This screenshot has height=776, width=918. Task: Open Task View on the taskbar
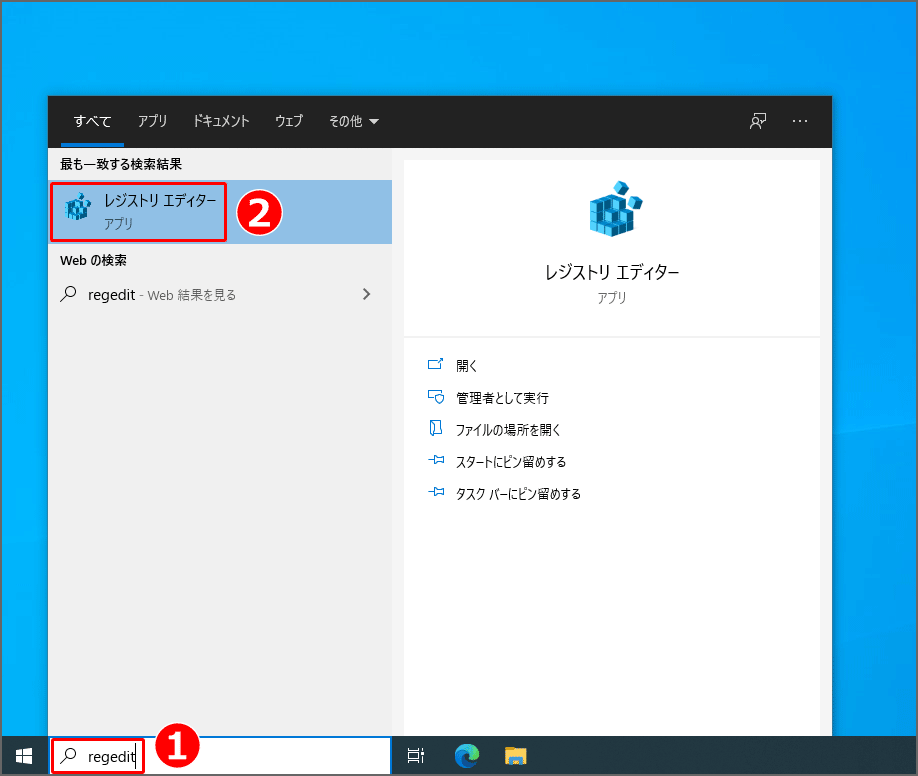tap(416, 756)
